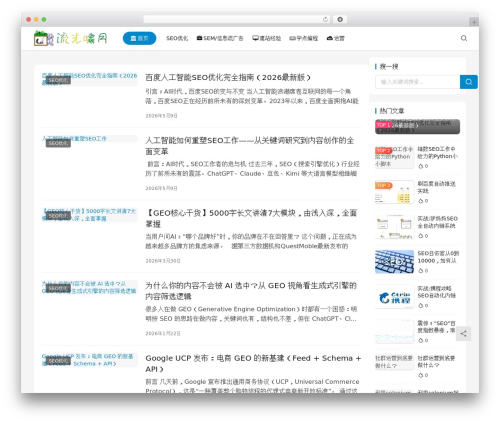Open article 为什么你的内容不会被 AI 选中 title
The image size is (500, 423).
[251, 291]
